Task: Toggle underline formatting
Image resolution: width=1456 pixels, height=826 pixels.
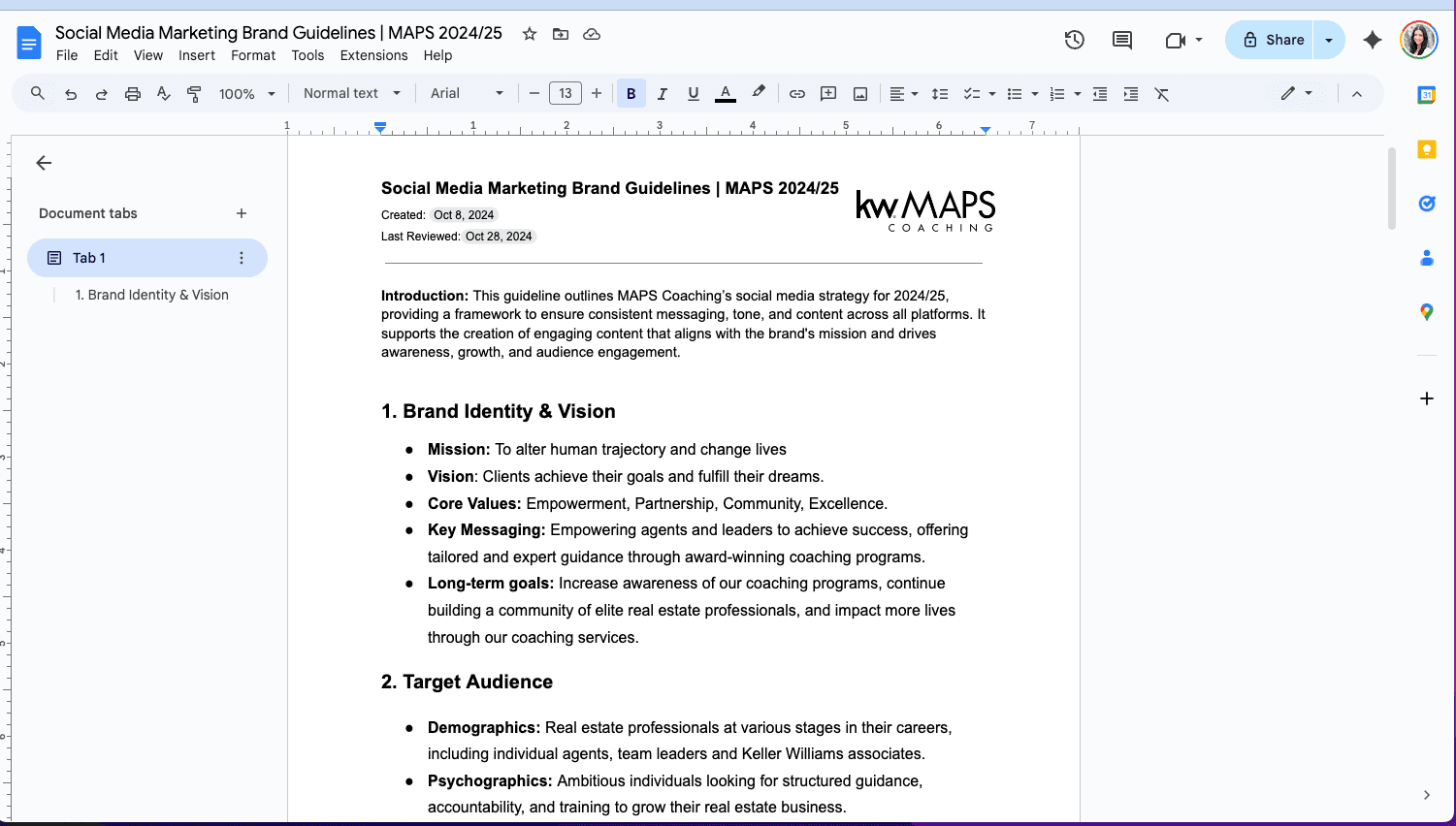Action: click(x=694, y=94)
